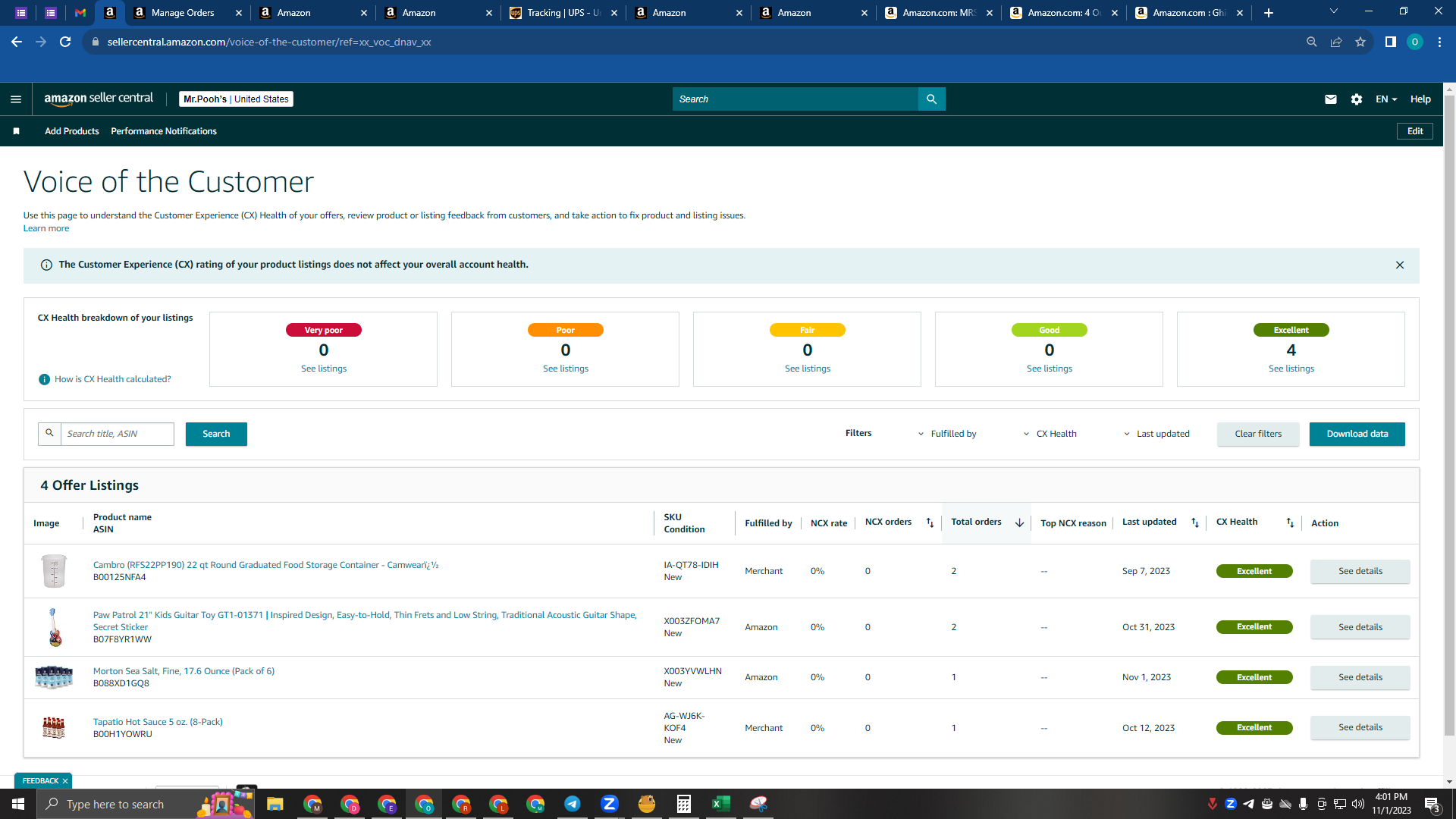See details for Tapatio Hot Sauce
This screenshot has width=1456, height=819.
click(x=1360, y=727)
